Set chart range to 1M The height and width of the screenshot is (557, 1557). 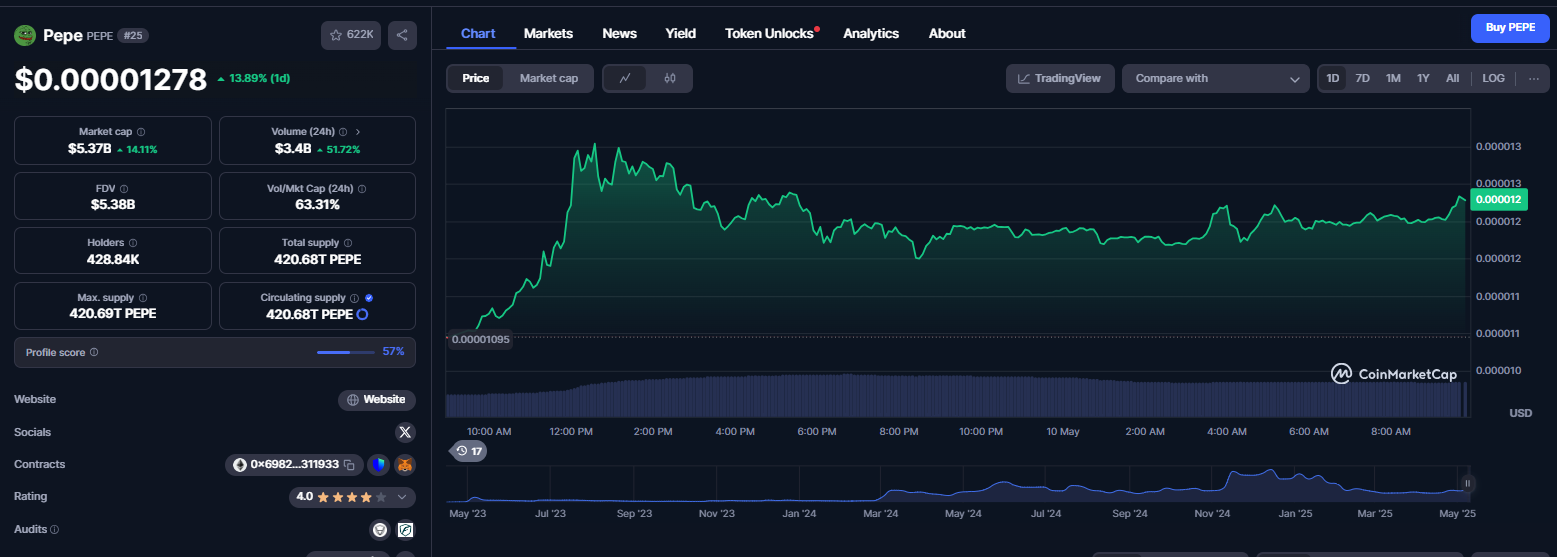tap(1393, 78)
